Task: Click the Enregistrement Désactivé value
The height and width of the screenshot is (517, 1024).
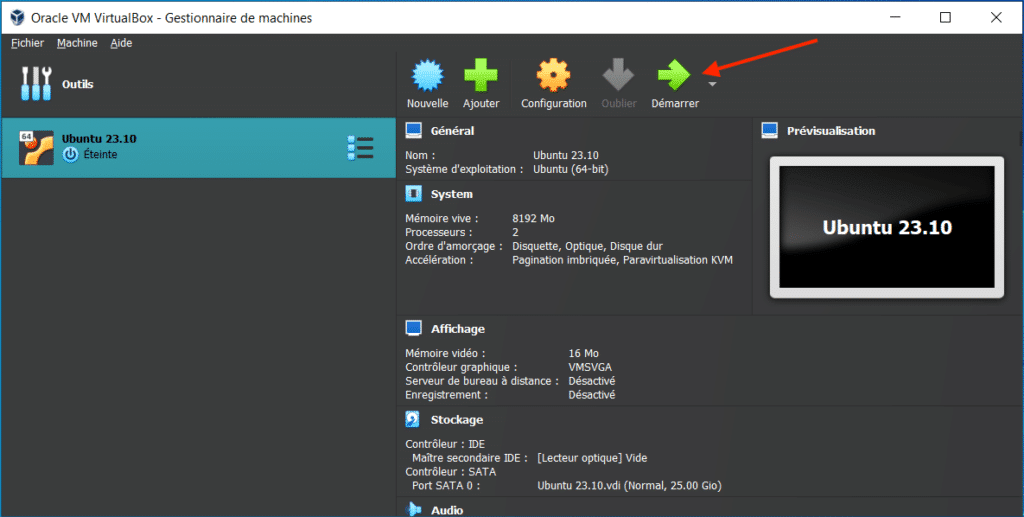Action: 591,395
